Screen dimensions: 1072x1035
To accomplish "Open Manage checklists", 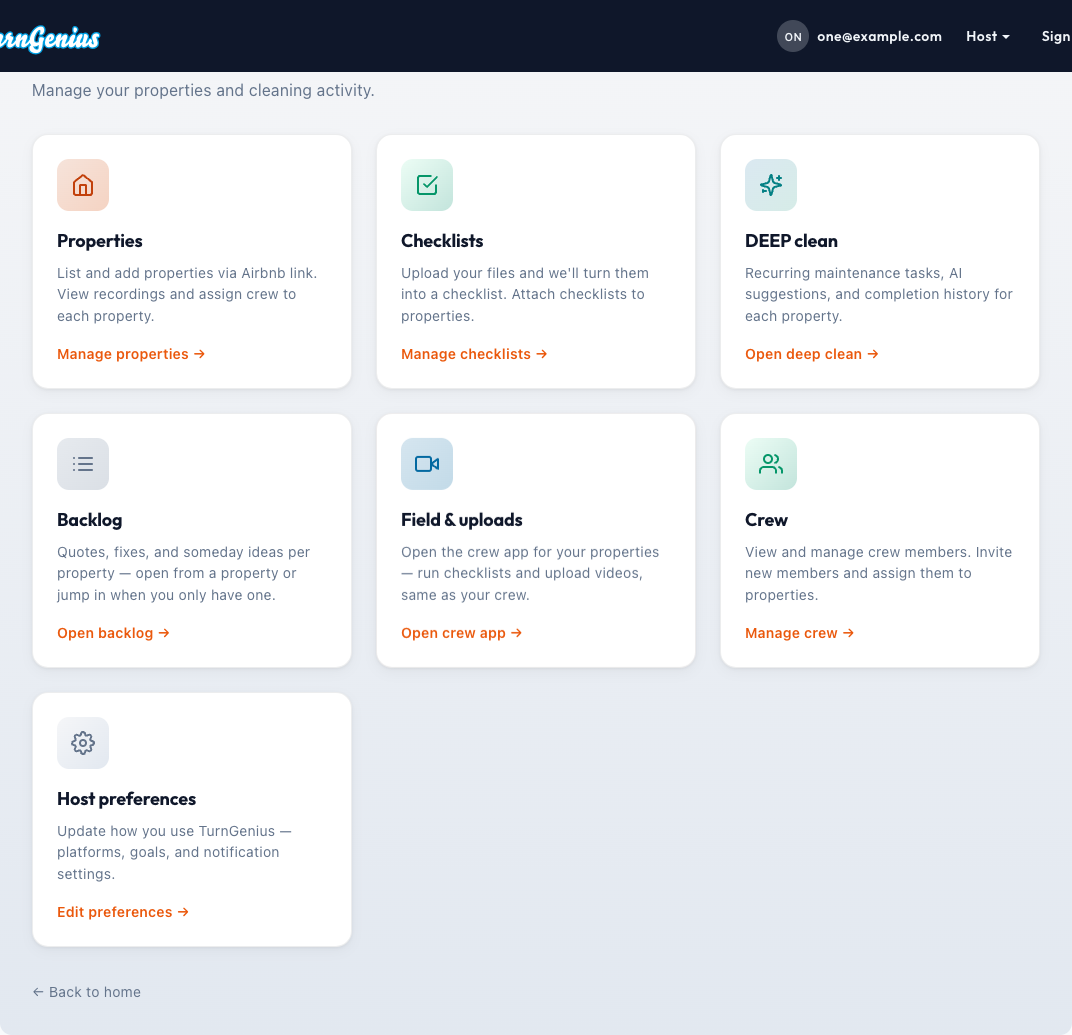I will [474, 353].
